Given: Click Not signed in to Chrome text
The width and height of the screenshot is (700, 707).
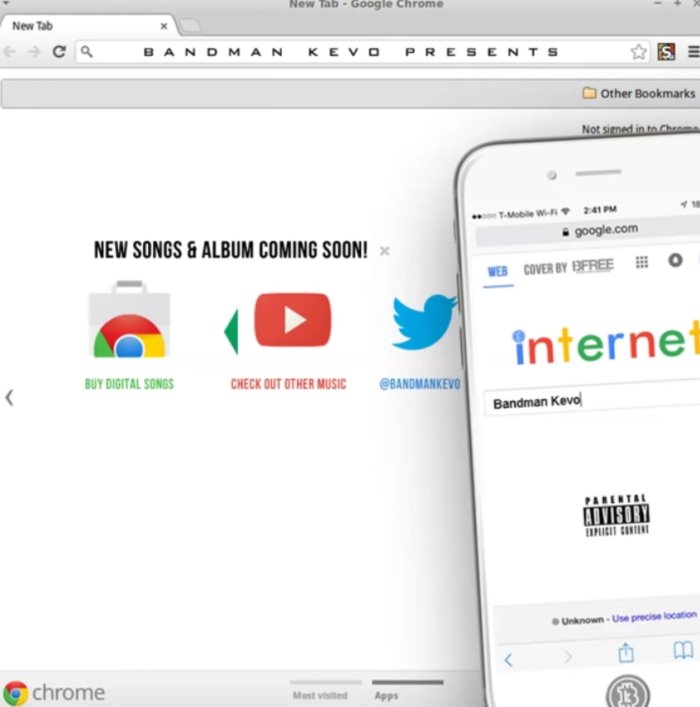Looking at the screenshot, I should (x=640, y=129).
